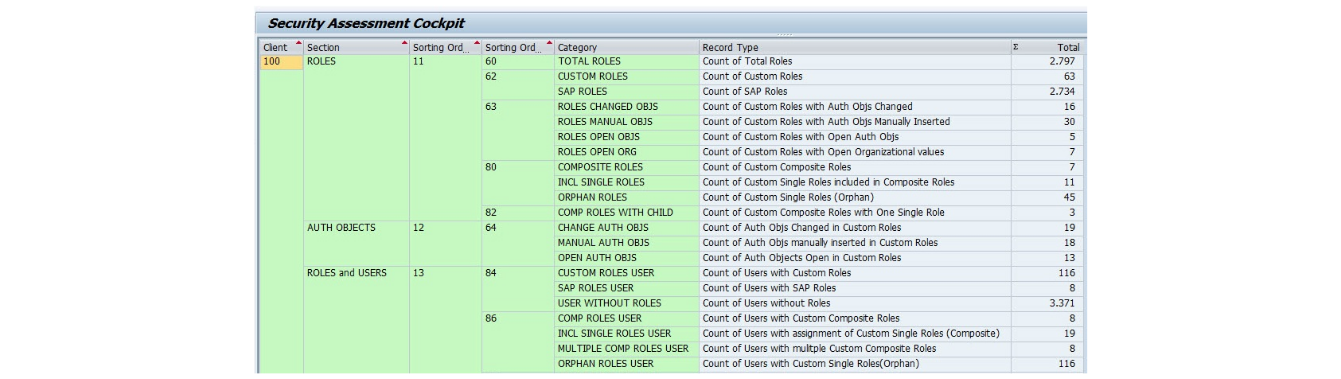The image size is (1341, 379).
Task: Click the sigma sum icon in Total header
Action: coord(1016,47)
